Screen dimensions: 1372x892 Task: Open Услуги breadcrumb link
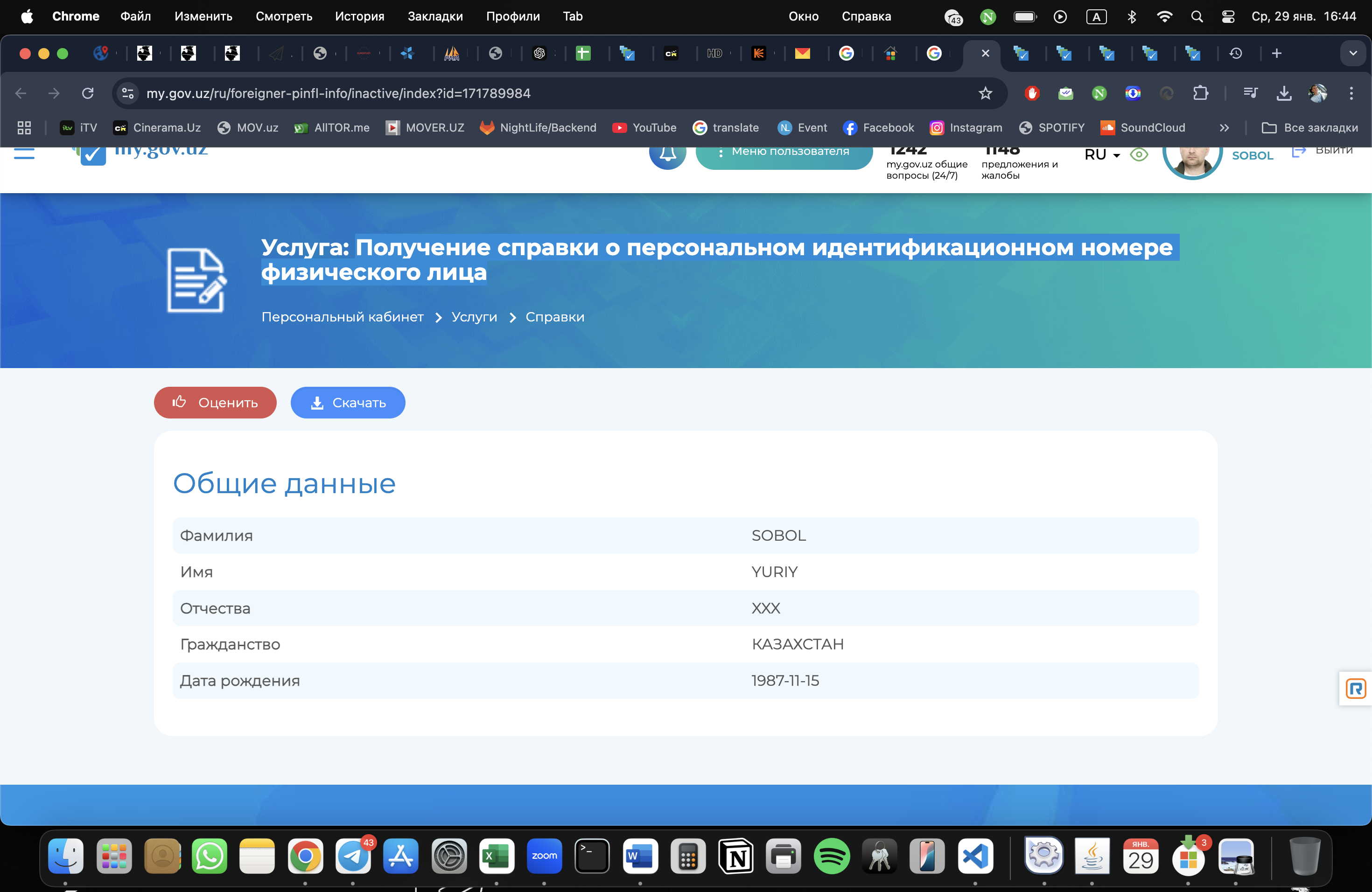(474, 317)
